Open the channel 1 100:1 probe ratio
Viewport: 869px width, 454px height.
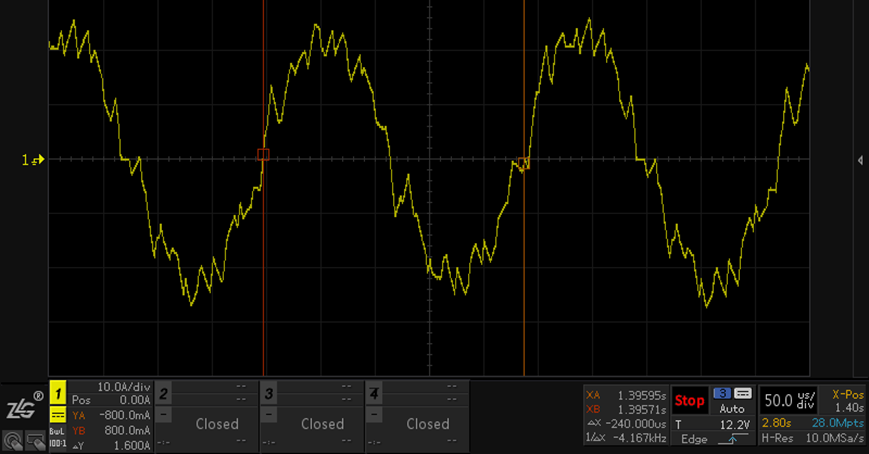58,443
